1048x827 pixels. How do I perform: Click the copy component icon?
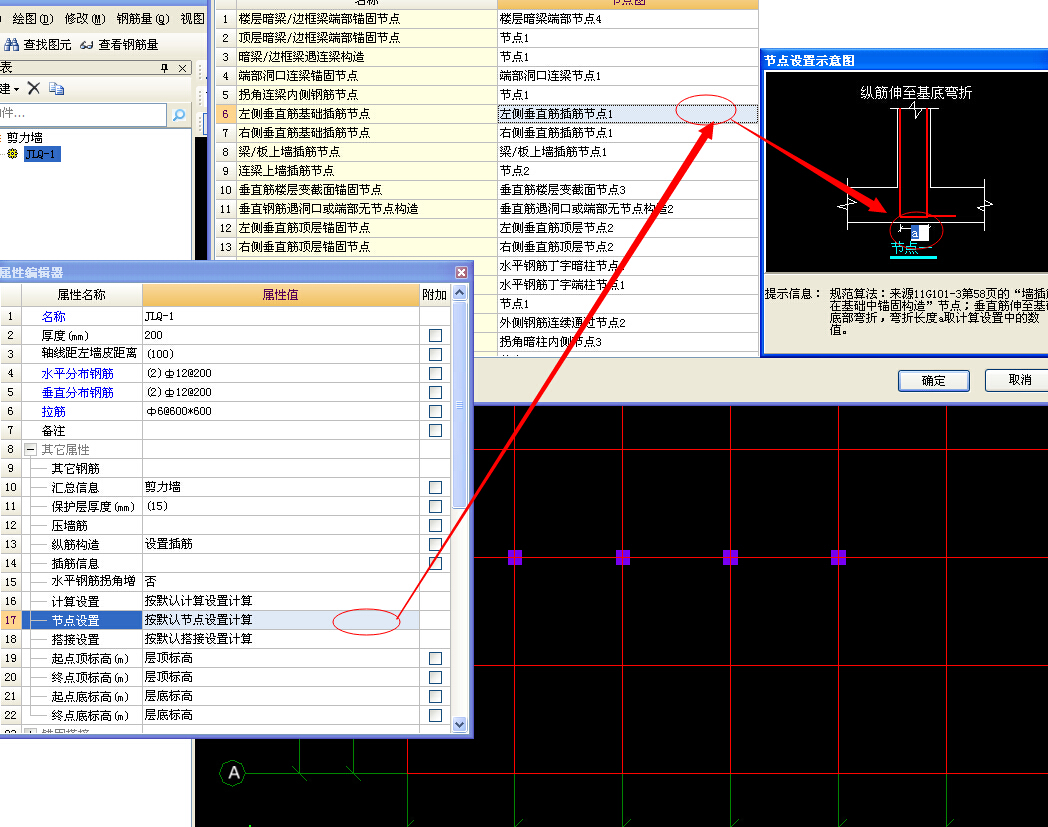click(57, 88)
